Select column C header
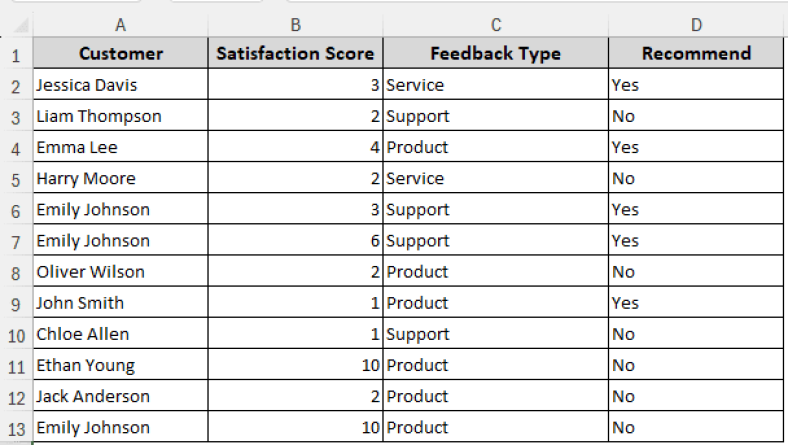This screenshot has height=445, width=788. (x=495, y=24)
